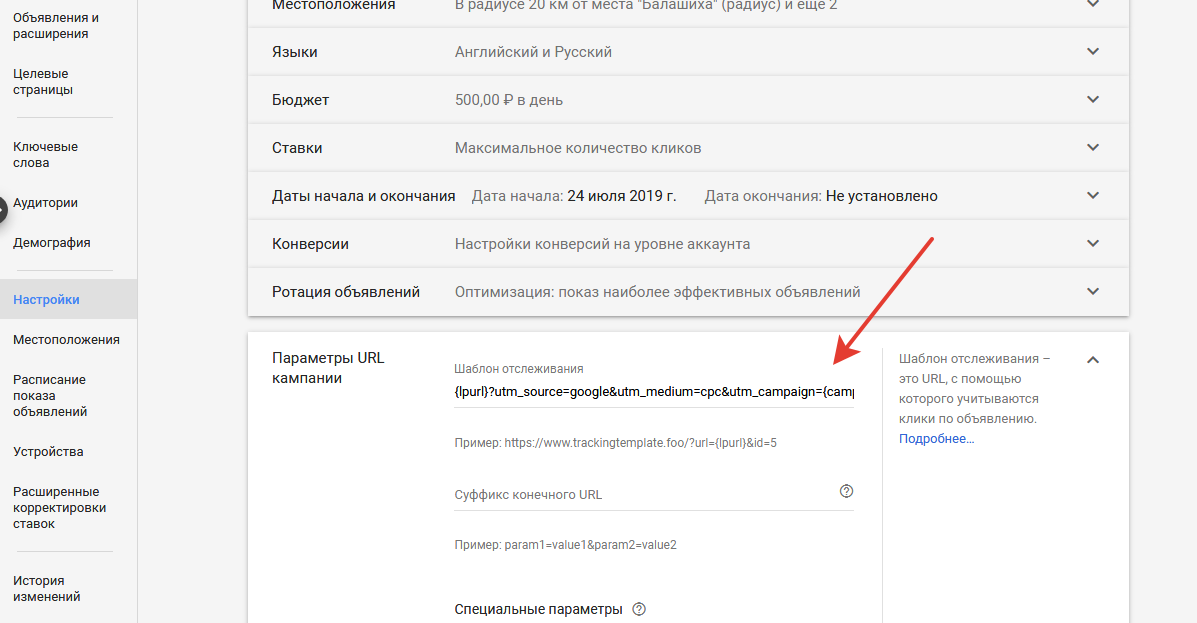Select end date value Не установлено
The image size is (1197, 623).
coord(882,196)
